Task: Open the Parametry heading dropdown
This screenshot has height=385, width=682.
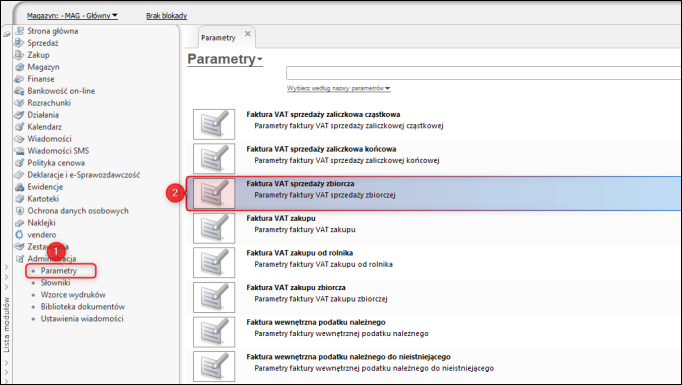Action: pyautogui.click(x=225, y=59)
